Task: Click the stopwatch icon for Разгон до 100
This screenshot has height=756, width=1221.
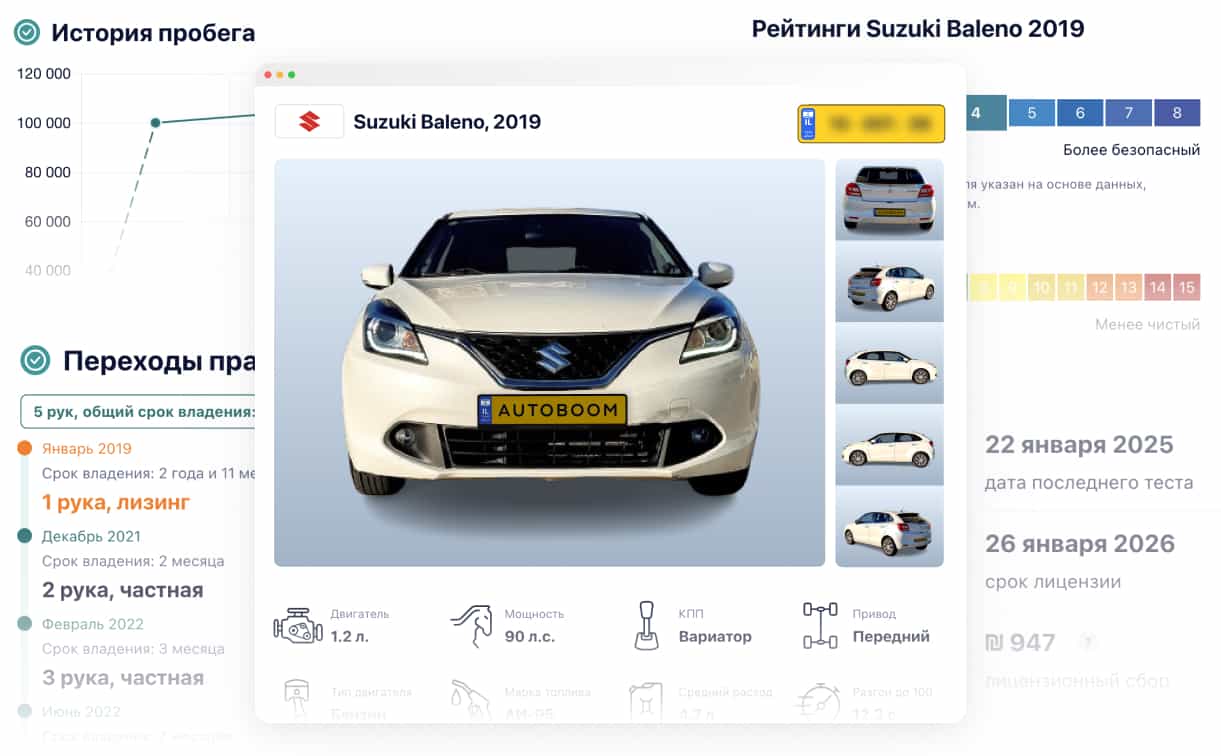Action: click(820, 701)
